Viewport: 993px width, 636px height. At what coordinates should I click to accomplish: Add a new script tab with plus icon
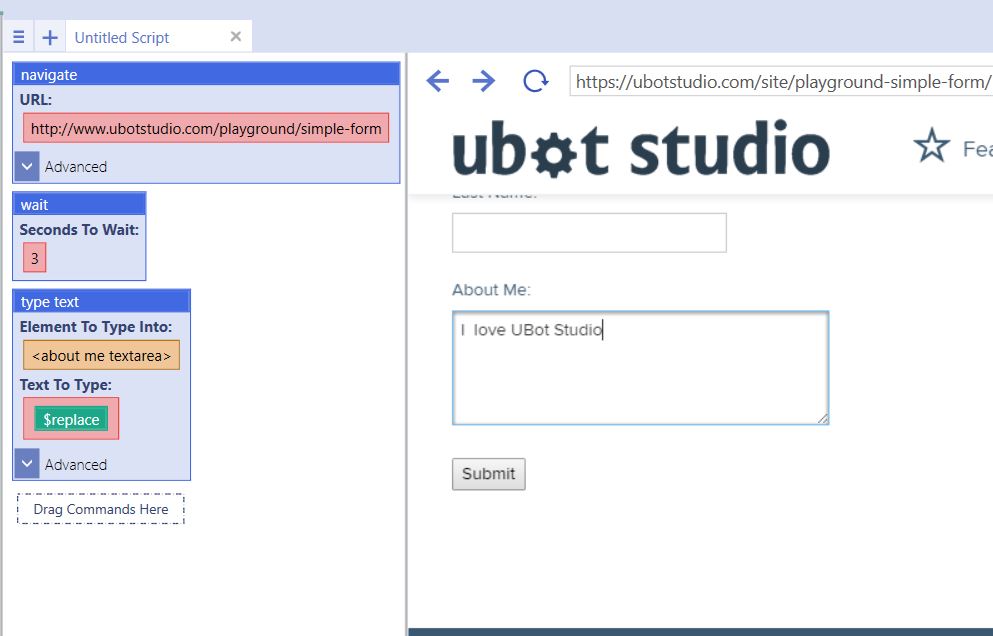tap(50, 37)
